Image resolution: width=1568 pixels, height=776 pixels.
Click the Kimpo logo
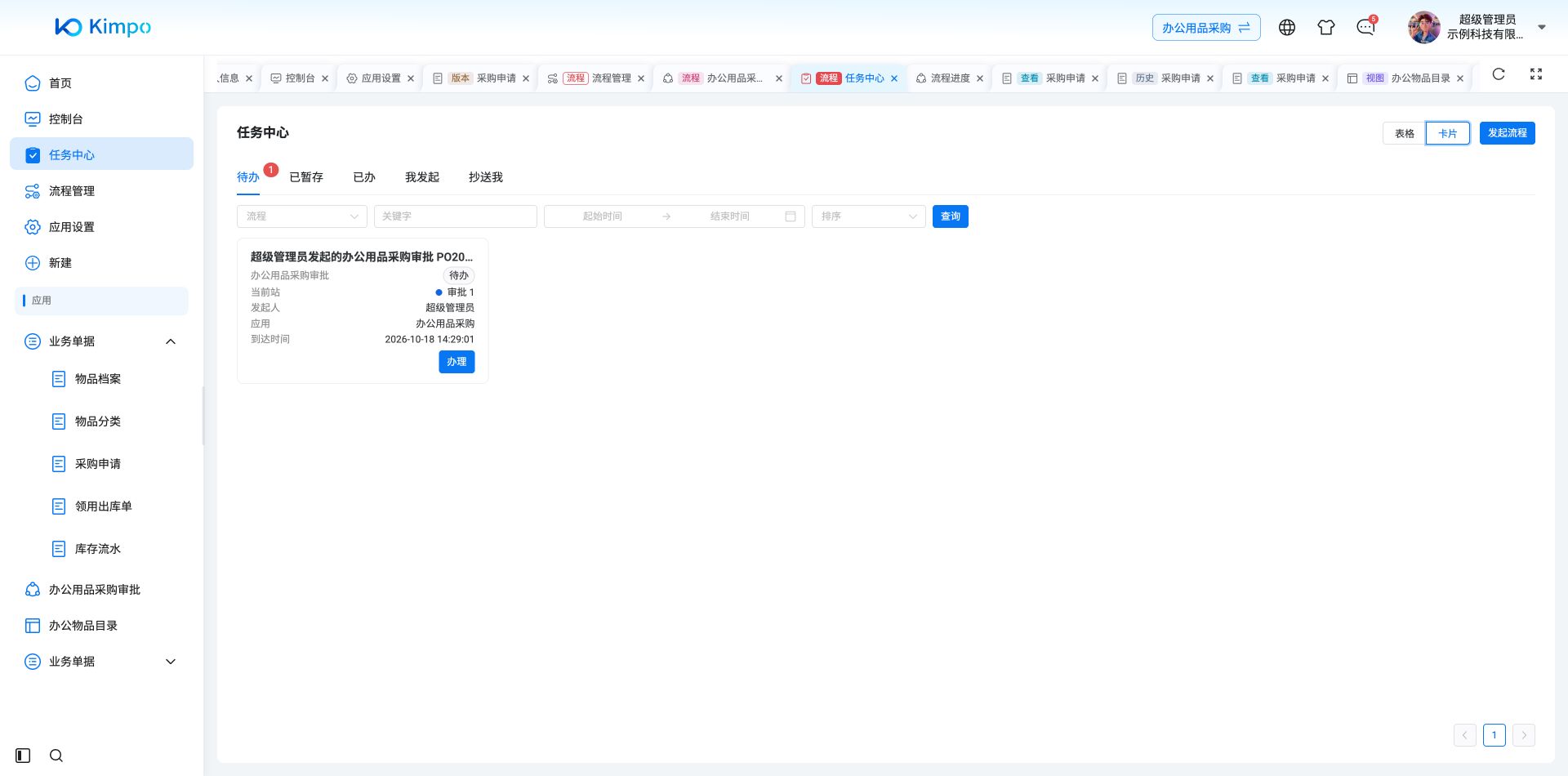coord(103,27)
